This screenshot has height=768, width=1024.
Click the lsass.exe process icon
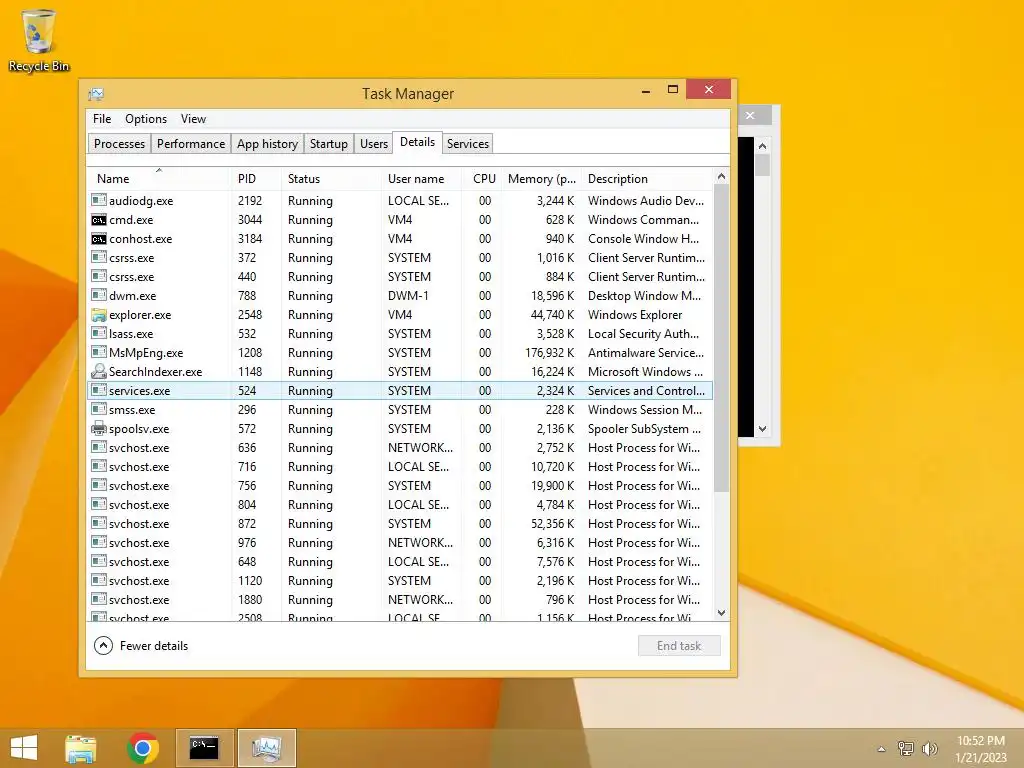99,333
